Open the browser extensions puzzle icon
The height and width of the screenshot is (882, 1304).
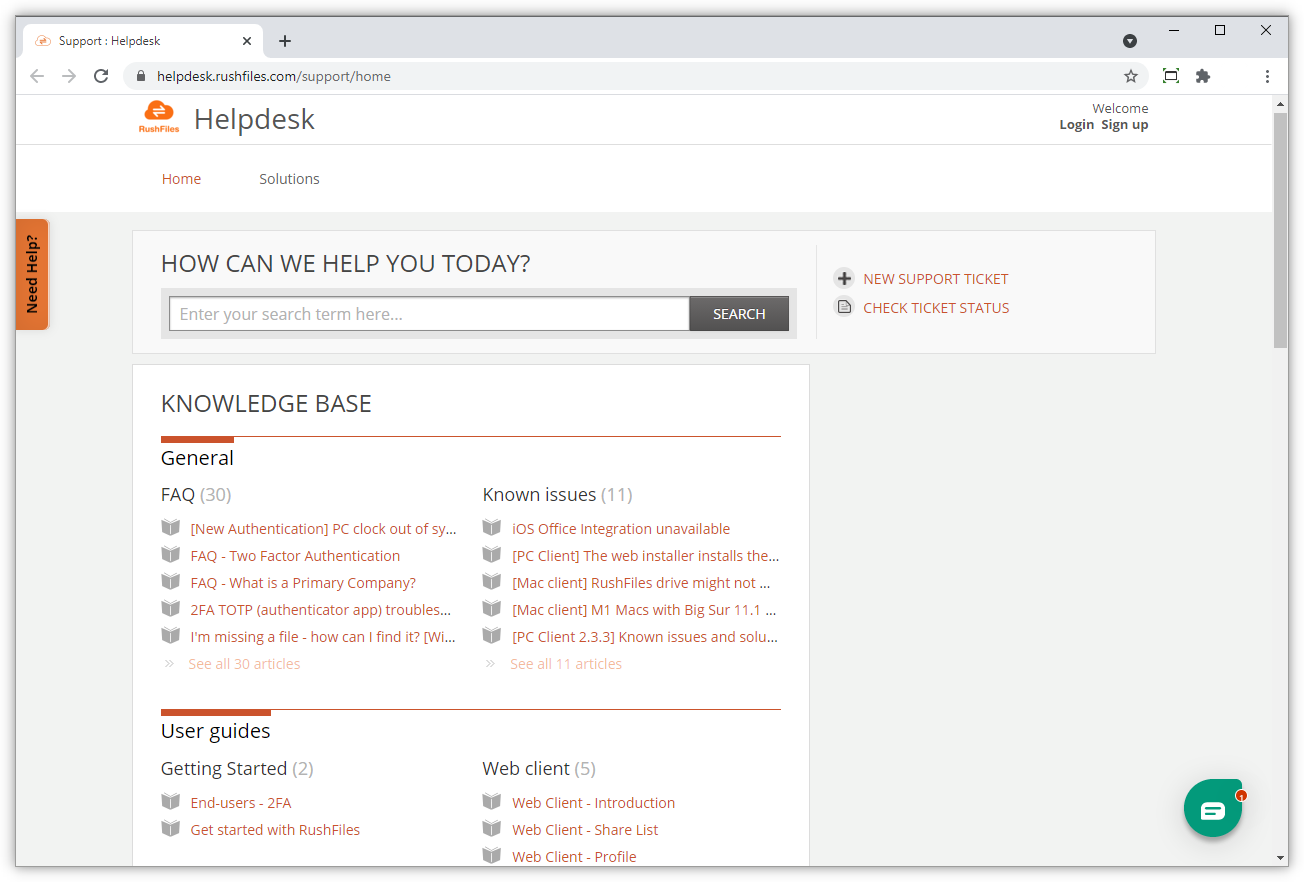[x=1203, y=76]
